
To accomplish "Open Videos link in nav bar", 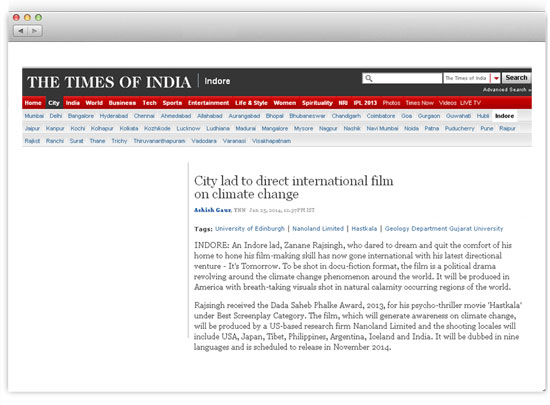I will tap(448, 103).
